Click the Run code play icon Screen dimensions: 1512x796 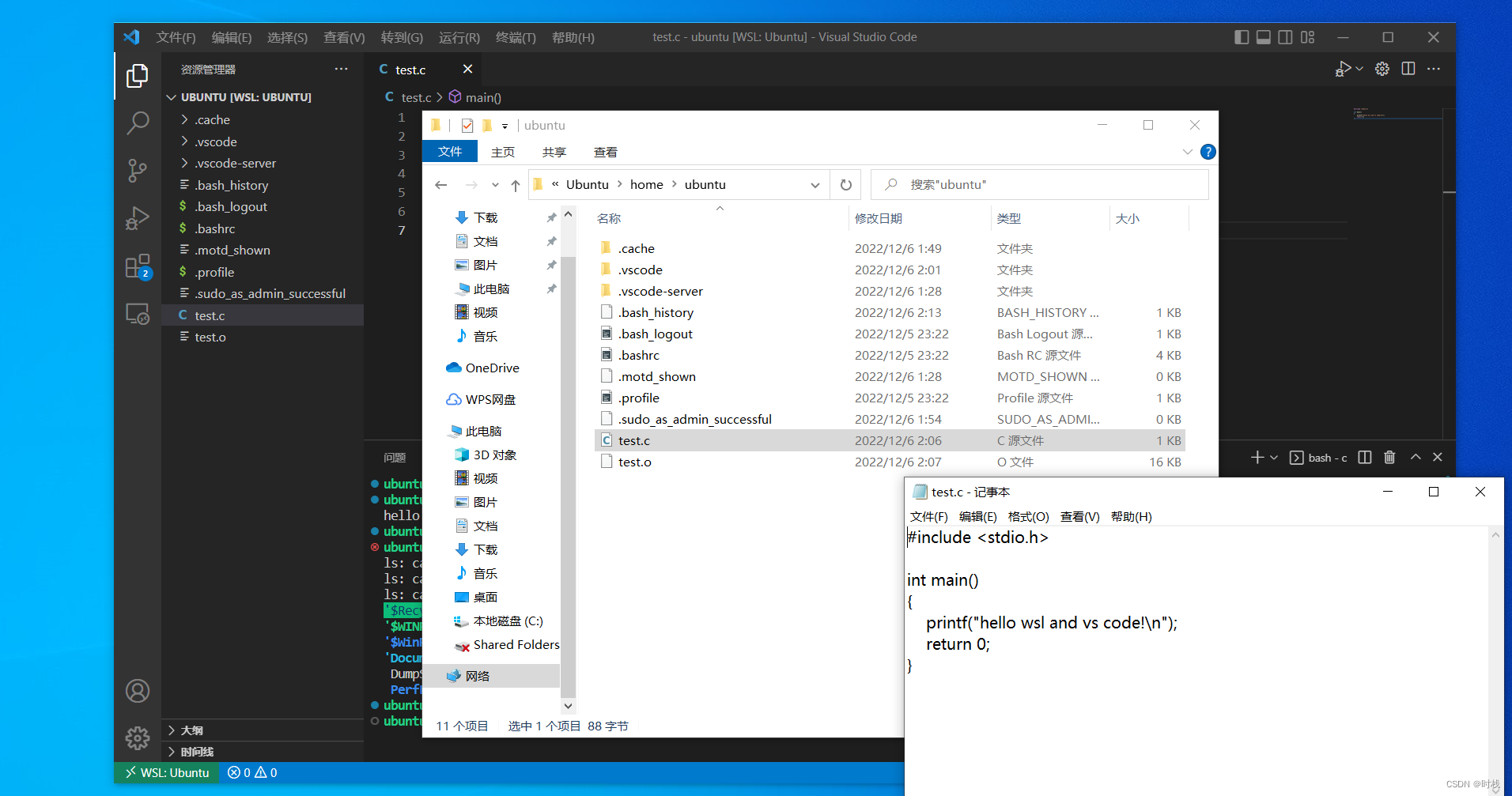pyautogui.click(x=1343, y=70)
